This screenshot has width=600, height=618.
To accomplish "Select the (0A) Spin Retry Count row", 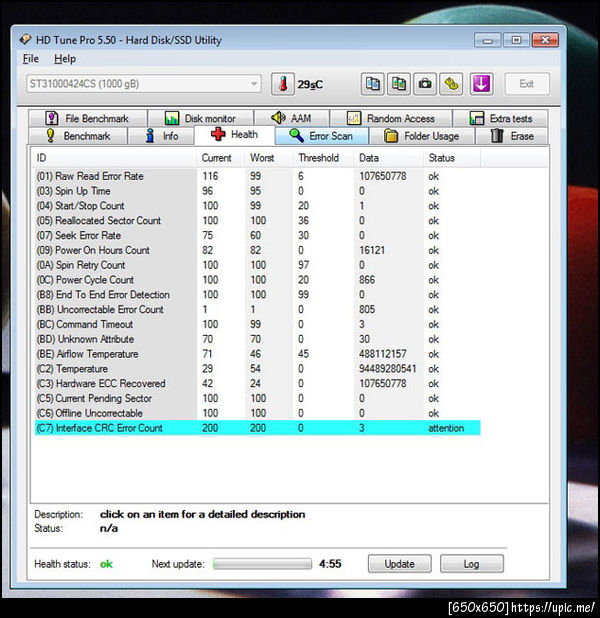I will click(257, 265).
